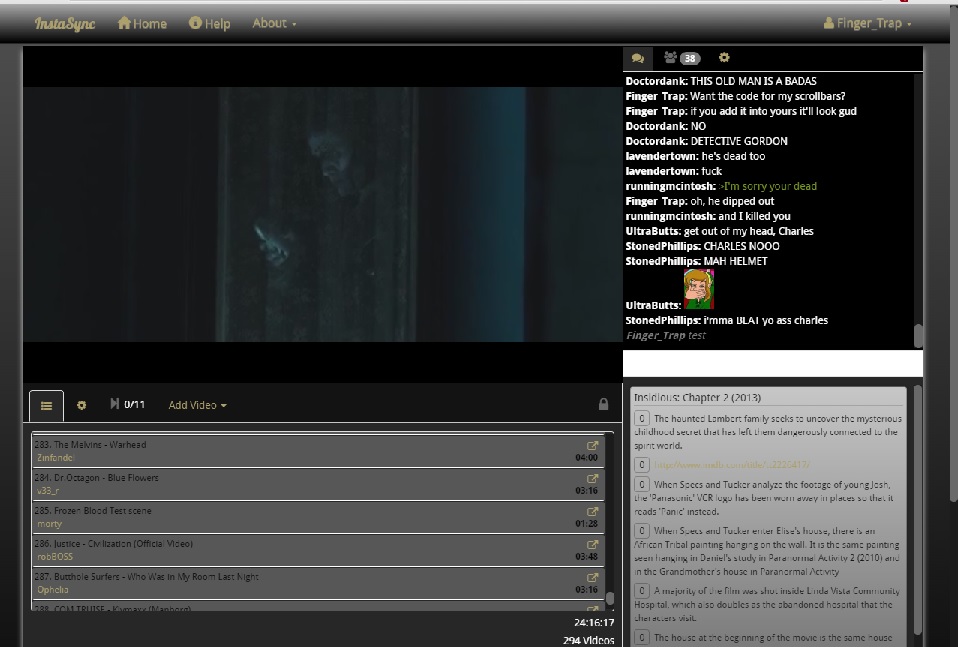The width and height of the screenshot is (960, 647).
Task: Open chat settings gear icon
Action: [724, 58]
